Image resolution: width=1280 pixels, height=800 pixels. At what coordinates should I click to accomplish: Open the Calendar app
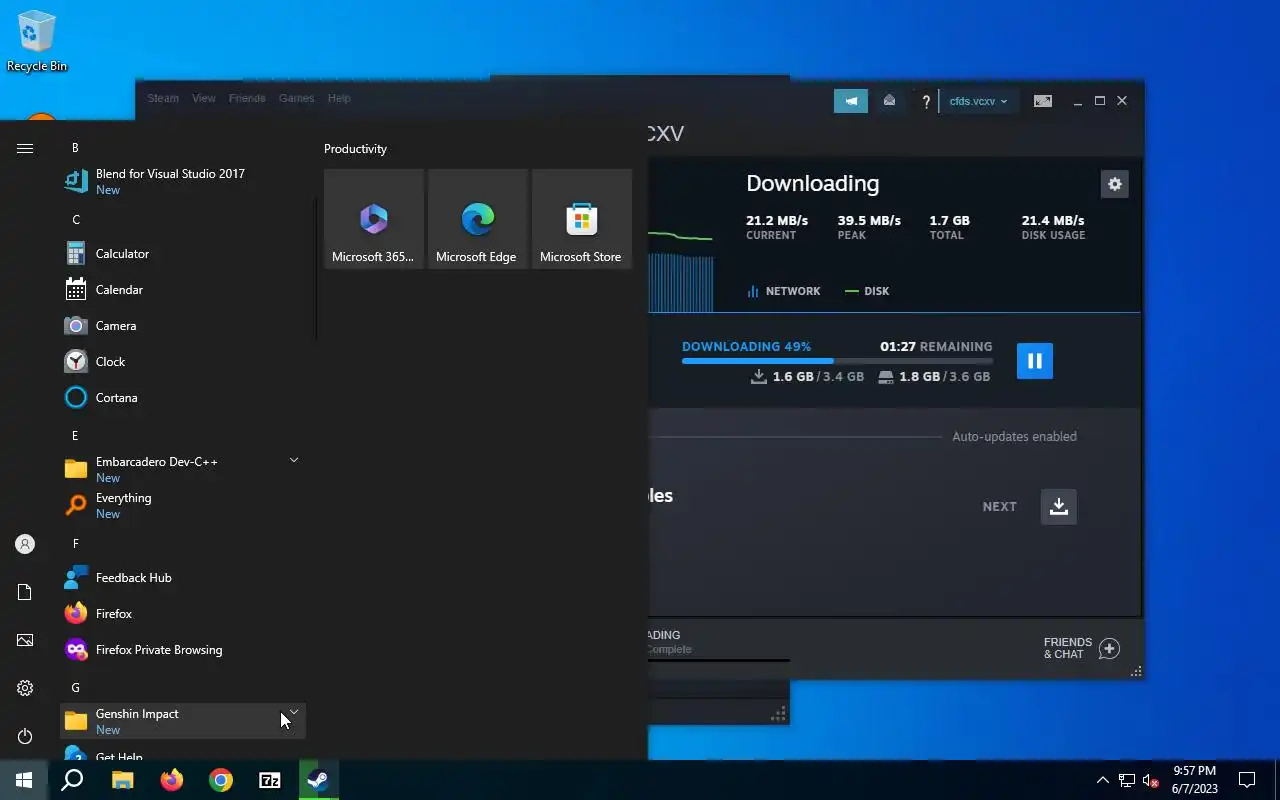pos(183,290)
